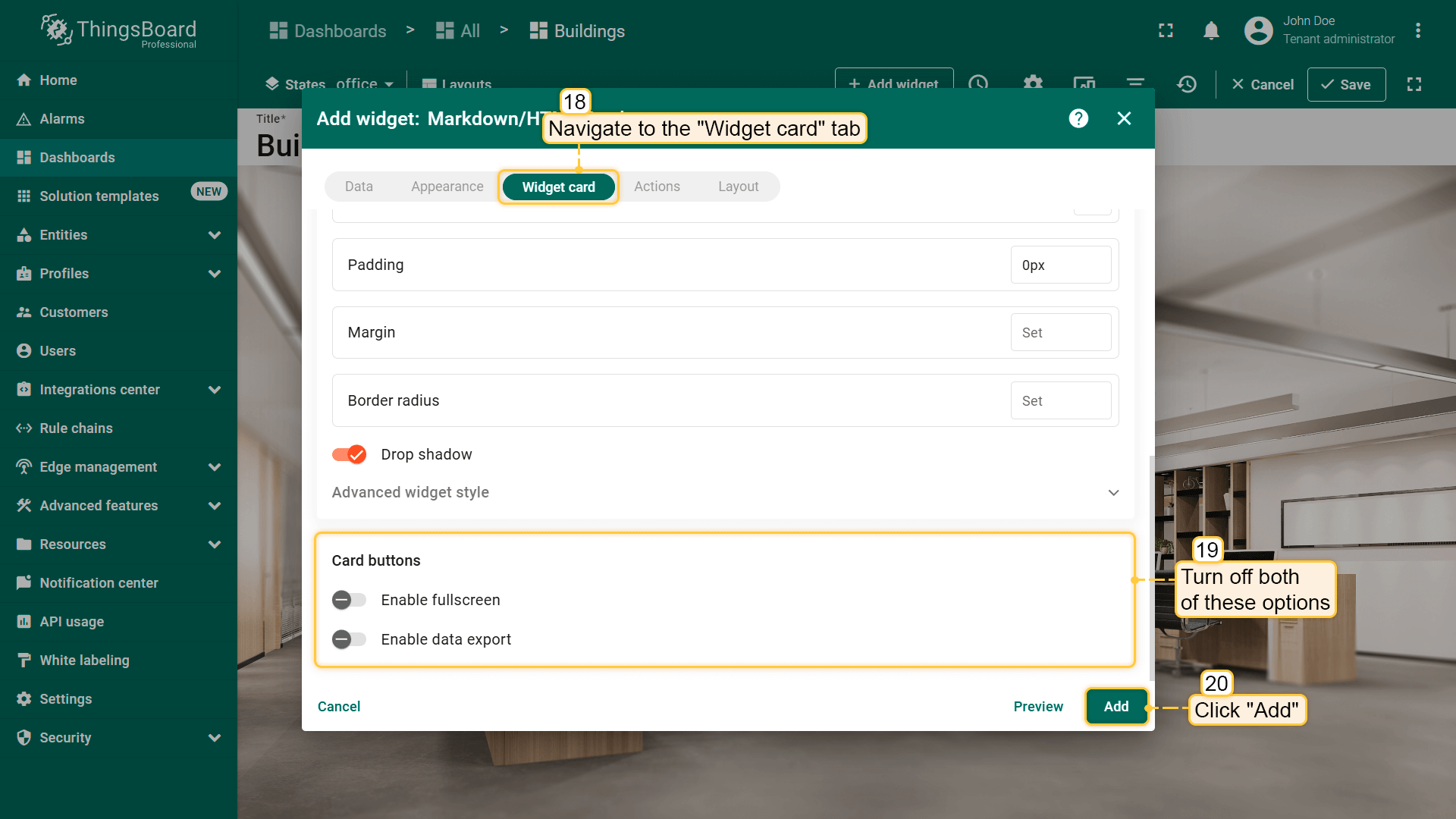Click the dialog's vertical scrollbar
The width and height of the screenshot is (1456, 819).
coord(1152,569)
